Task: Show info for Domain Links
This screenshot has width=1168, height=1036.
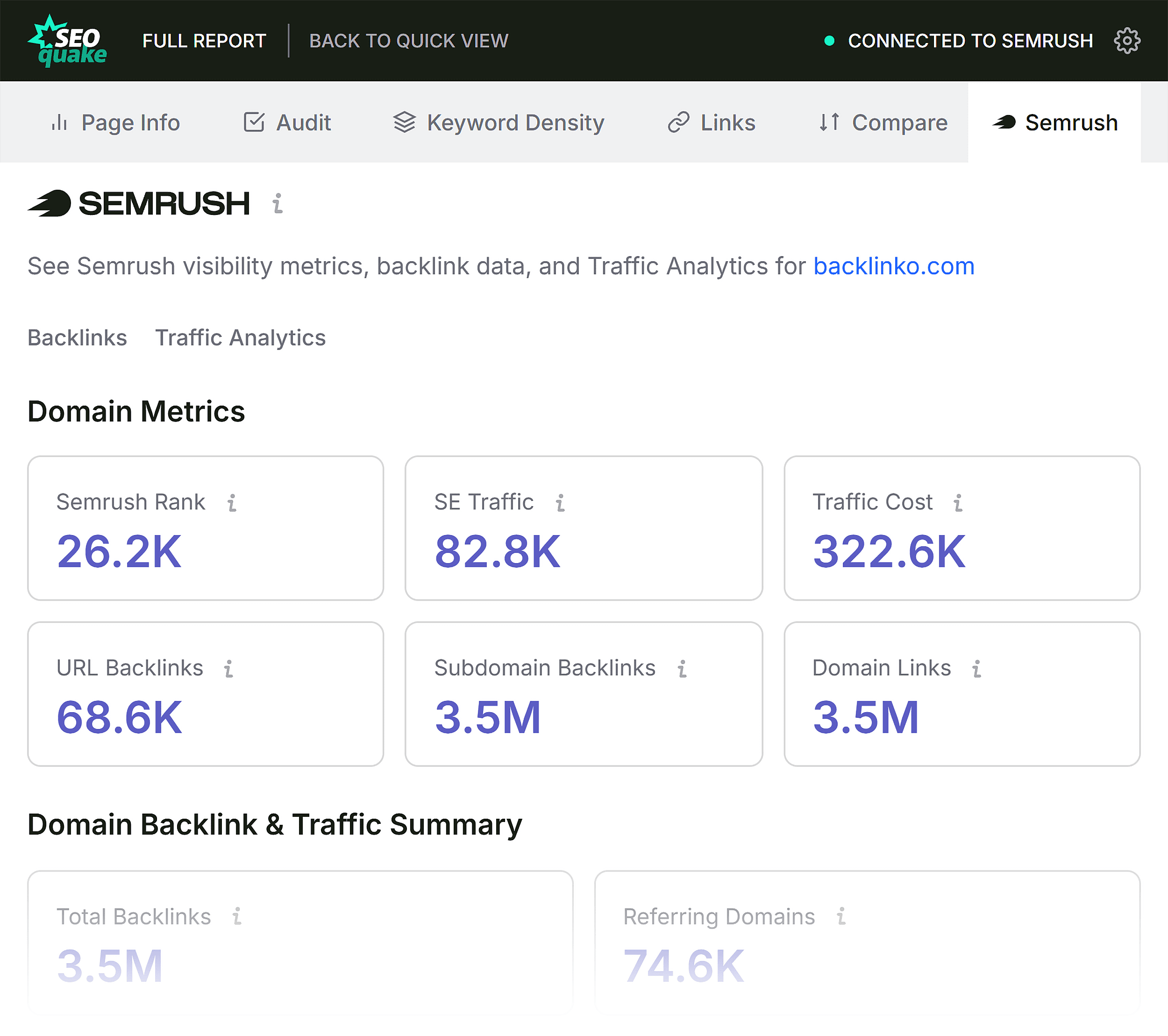Action: [x=976, y=668]
